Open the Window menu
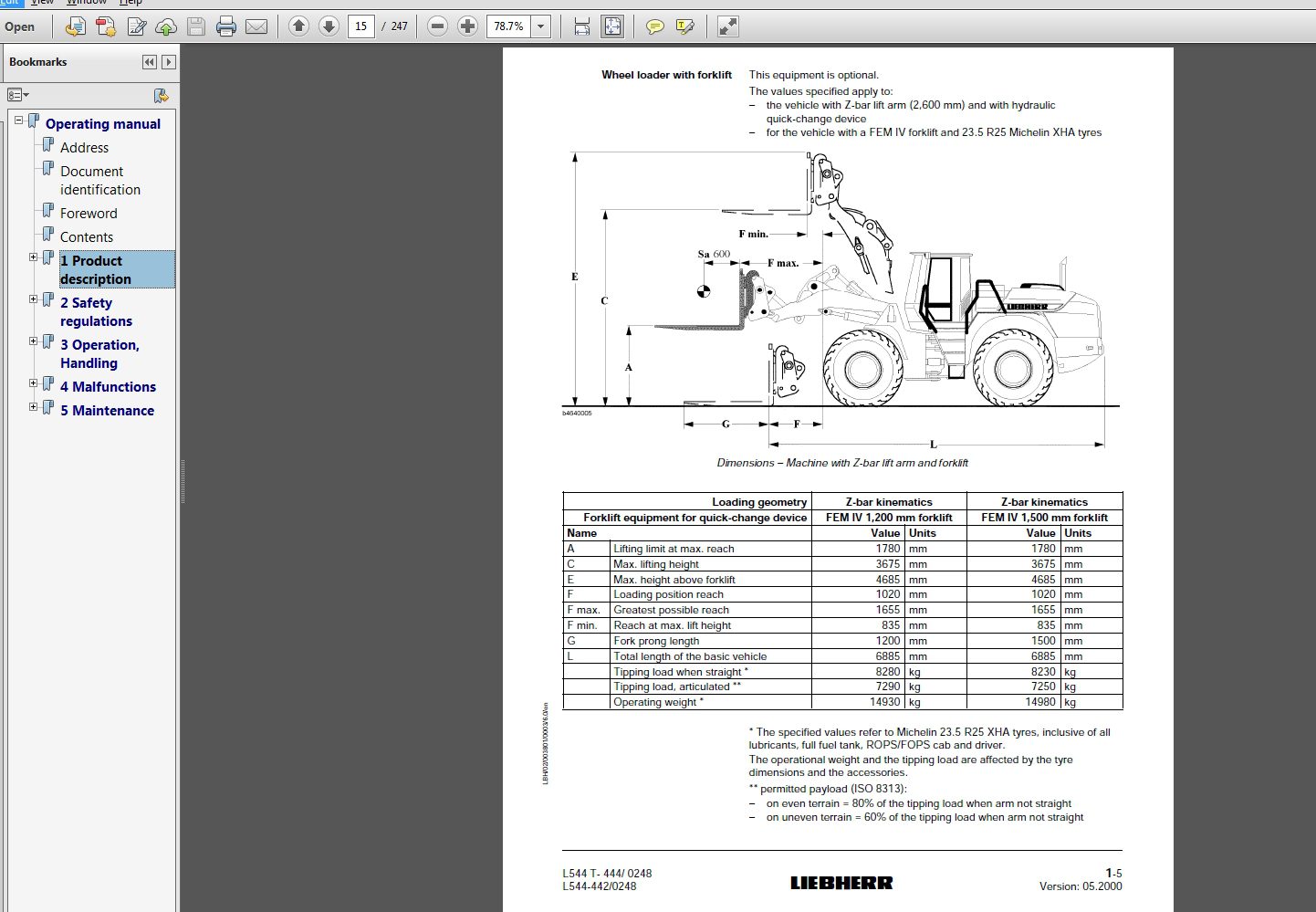Viewport: 1316px width, 912px height. point(87,3)
